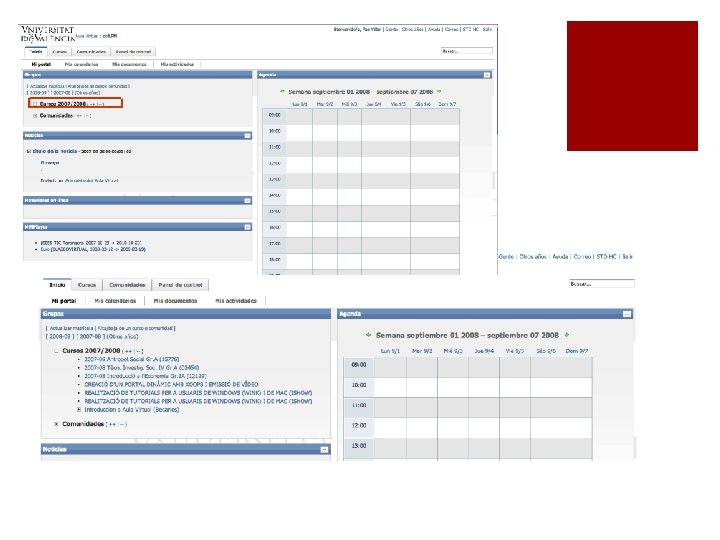This screenshot has width=720, height=540.
Task: Expand all with ++ beside Cursos 2007/2008
Action: coord(128,351)
